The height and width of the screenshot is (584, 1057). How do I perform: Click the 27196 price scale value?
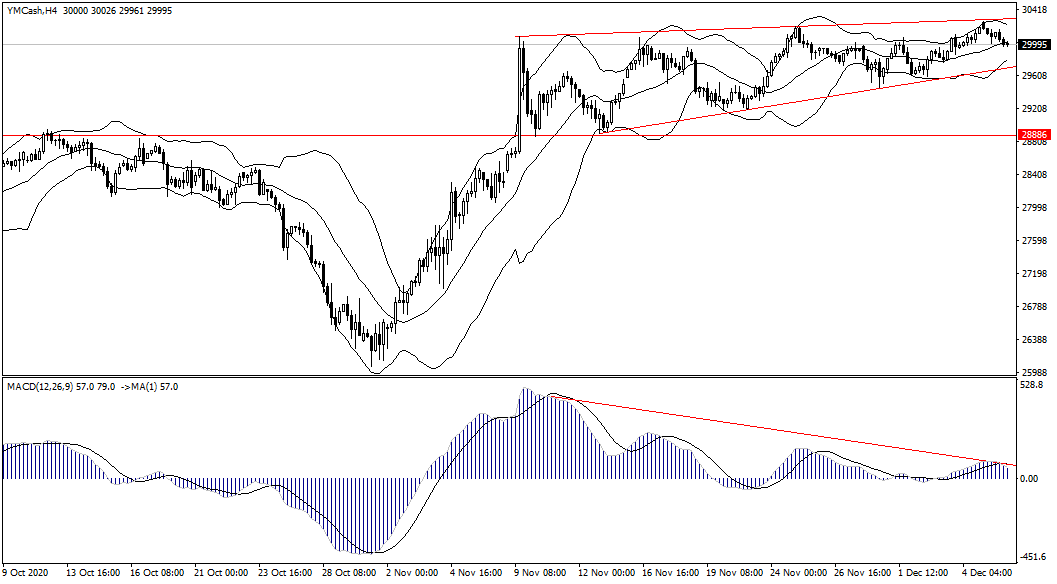1033,274
